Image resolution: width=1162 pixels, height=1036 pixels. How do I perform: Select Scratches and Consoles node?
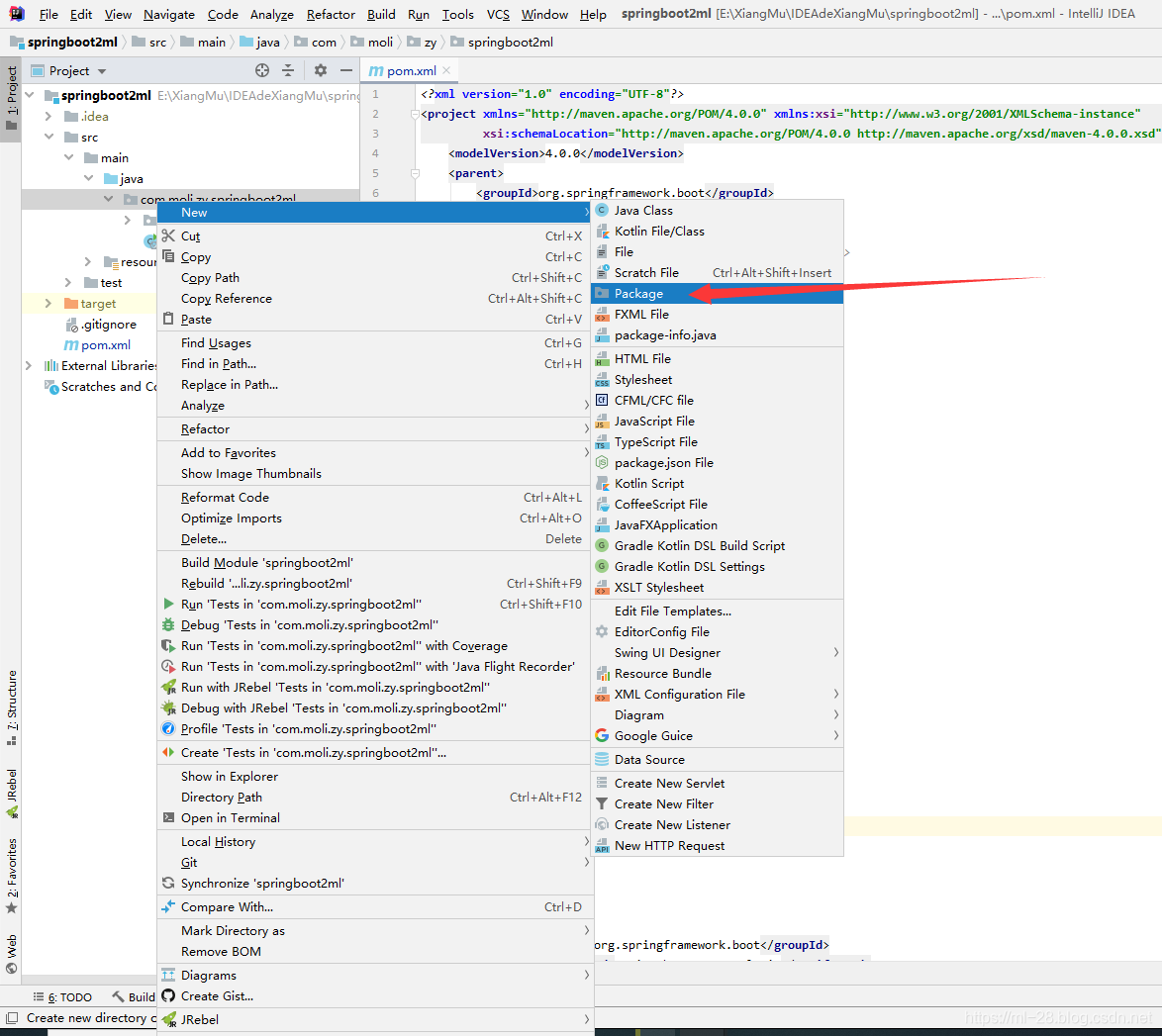tap(101, 386)
